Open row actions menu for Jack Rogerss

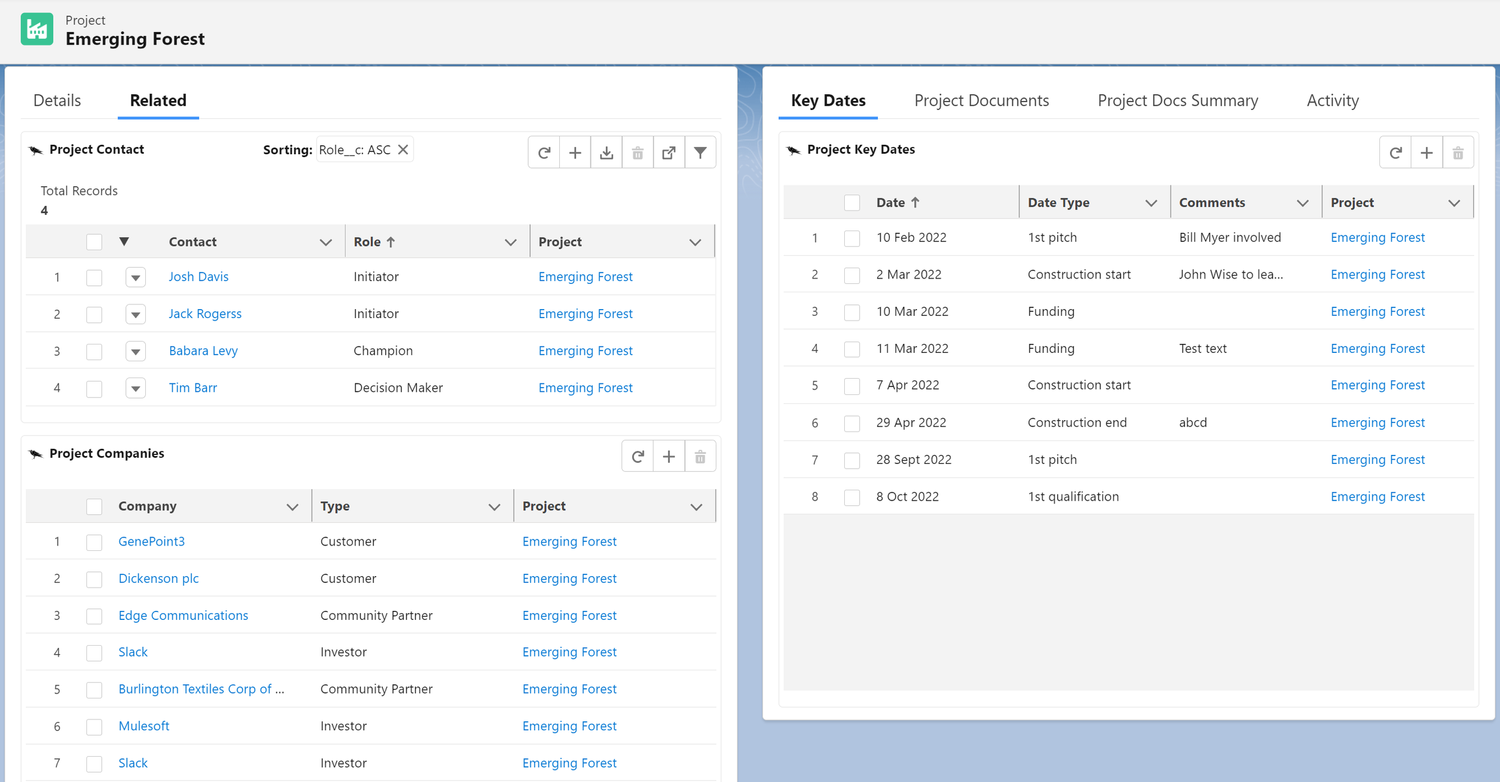pyautogui.click(x=136, y=314)
